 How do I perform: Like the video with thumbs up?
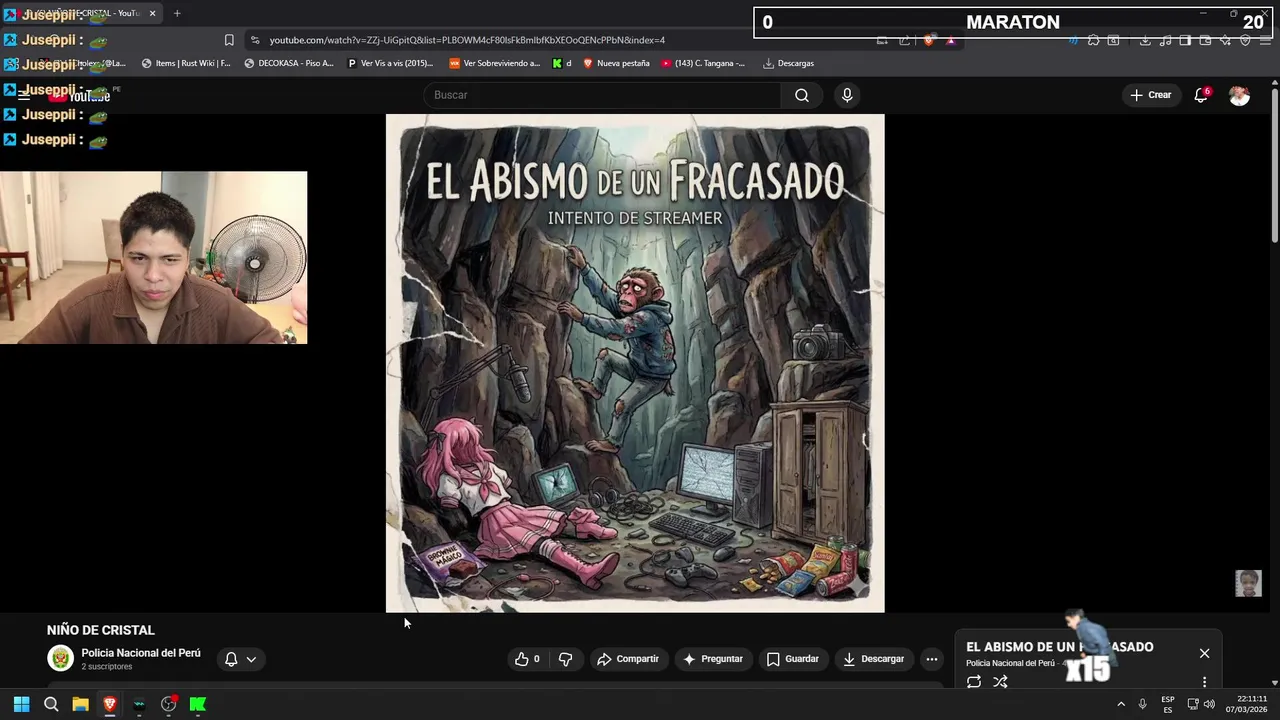coord(527,659)
